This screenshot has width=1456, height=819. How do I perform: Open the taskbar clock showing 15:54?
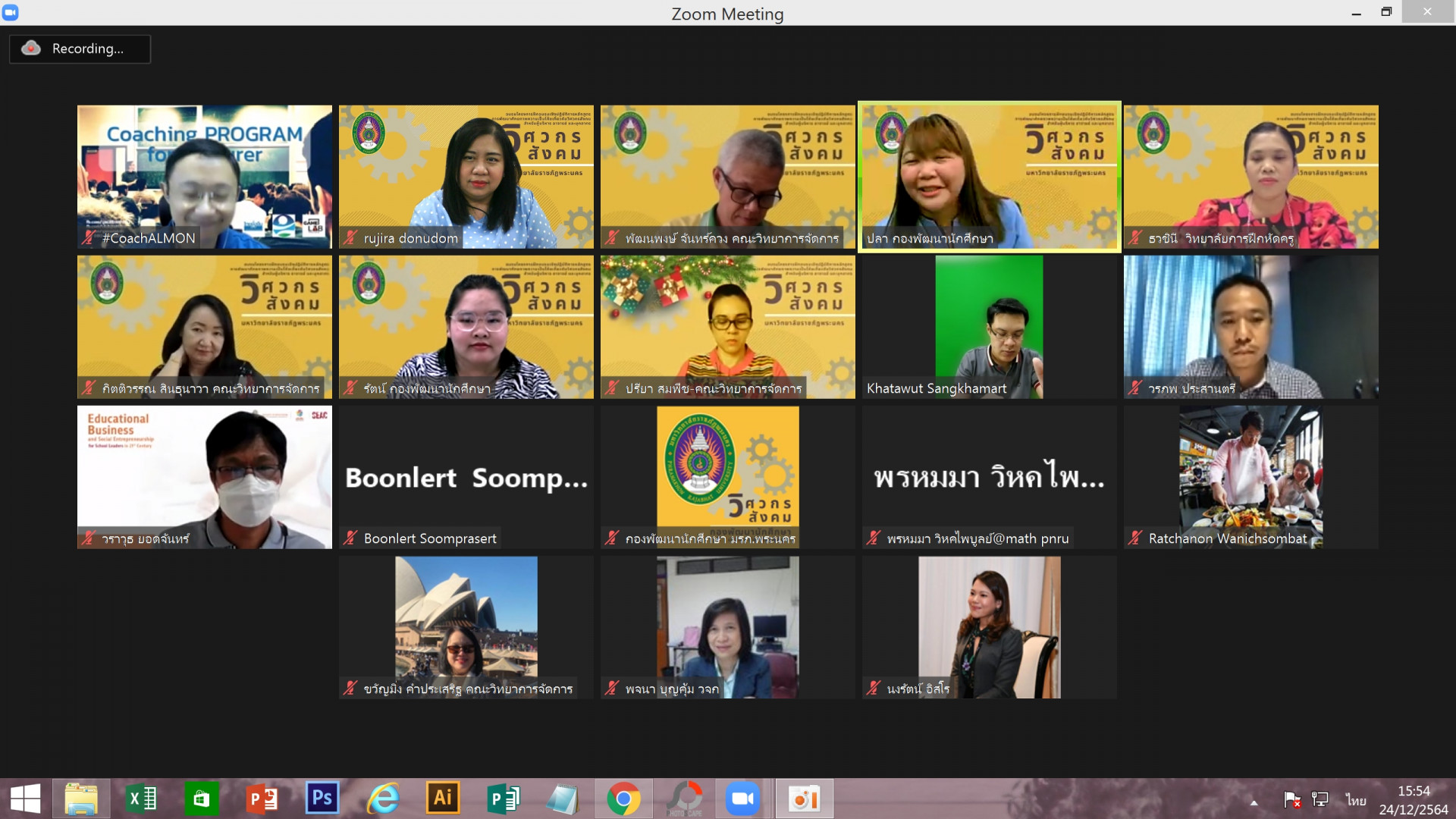1413,800
